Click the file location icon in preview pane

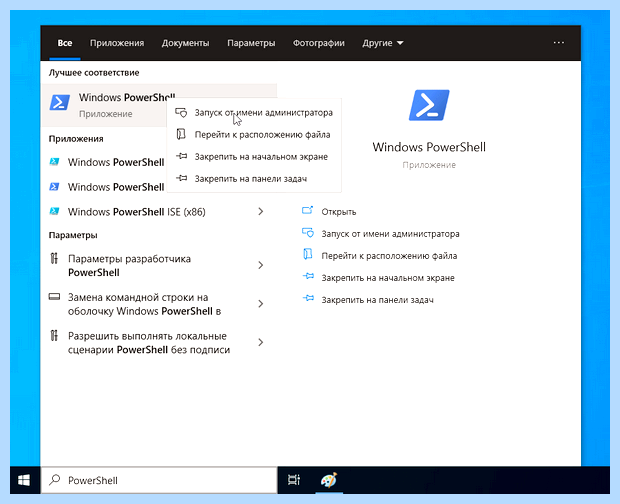click(x=308, y=254)
